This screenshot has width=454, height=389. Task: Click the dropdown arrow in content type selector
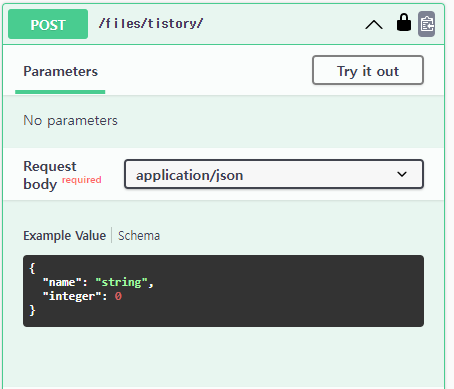click(x=402, y=174)
